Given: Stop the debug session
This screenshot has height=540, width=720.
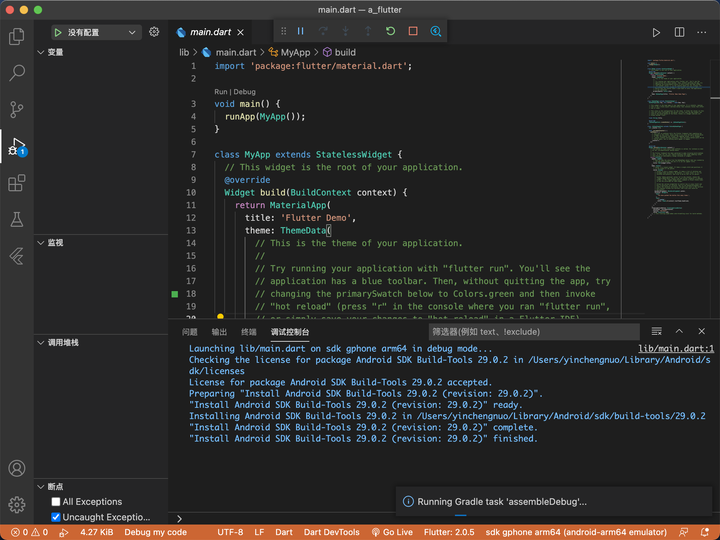Looking at the screenshot, I should coord(413,31).
